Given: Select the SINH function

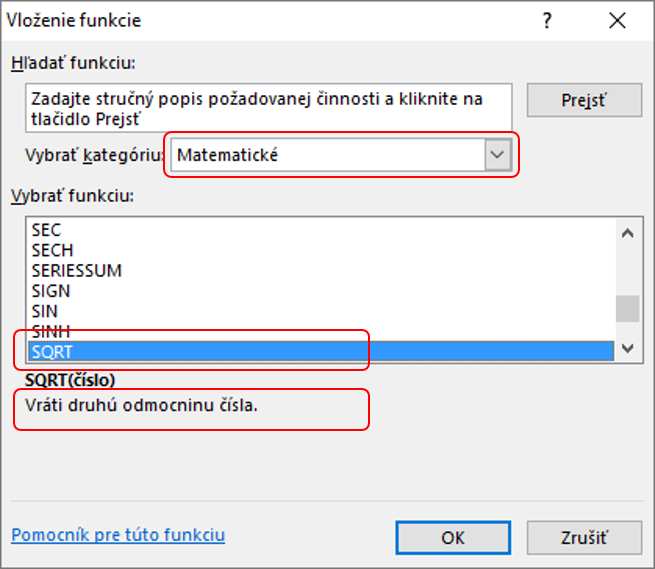Looking at the screenshot, I should (321, 332).
